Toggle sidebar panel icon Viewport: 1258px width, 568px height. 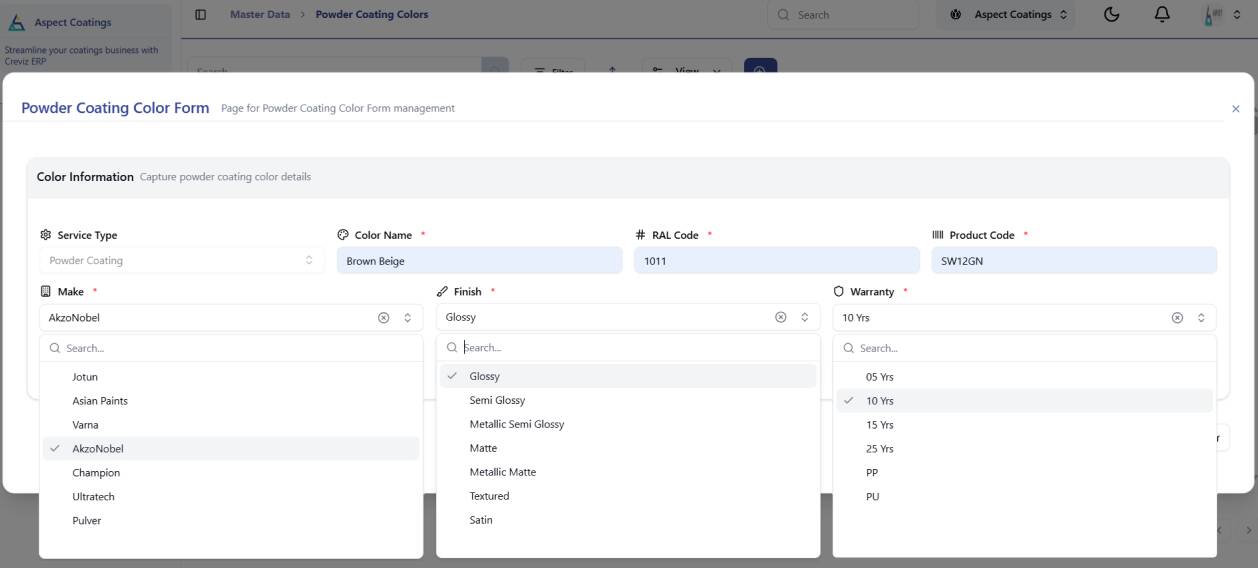[201, 15]
